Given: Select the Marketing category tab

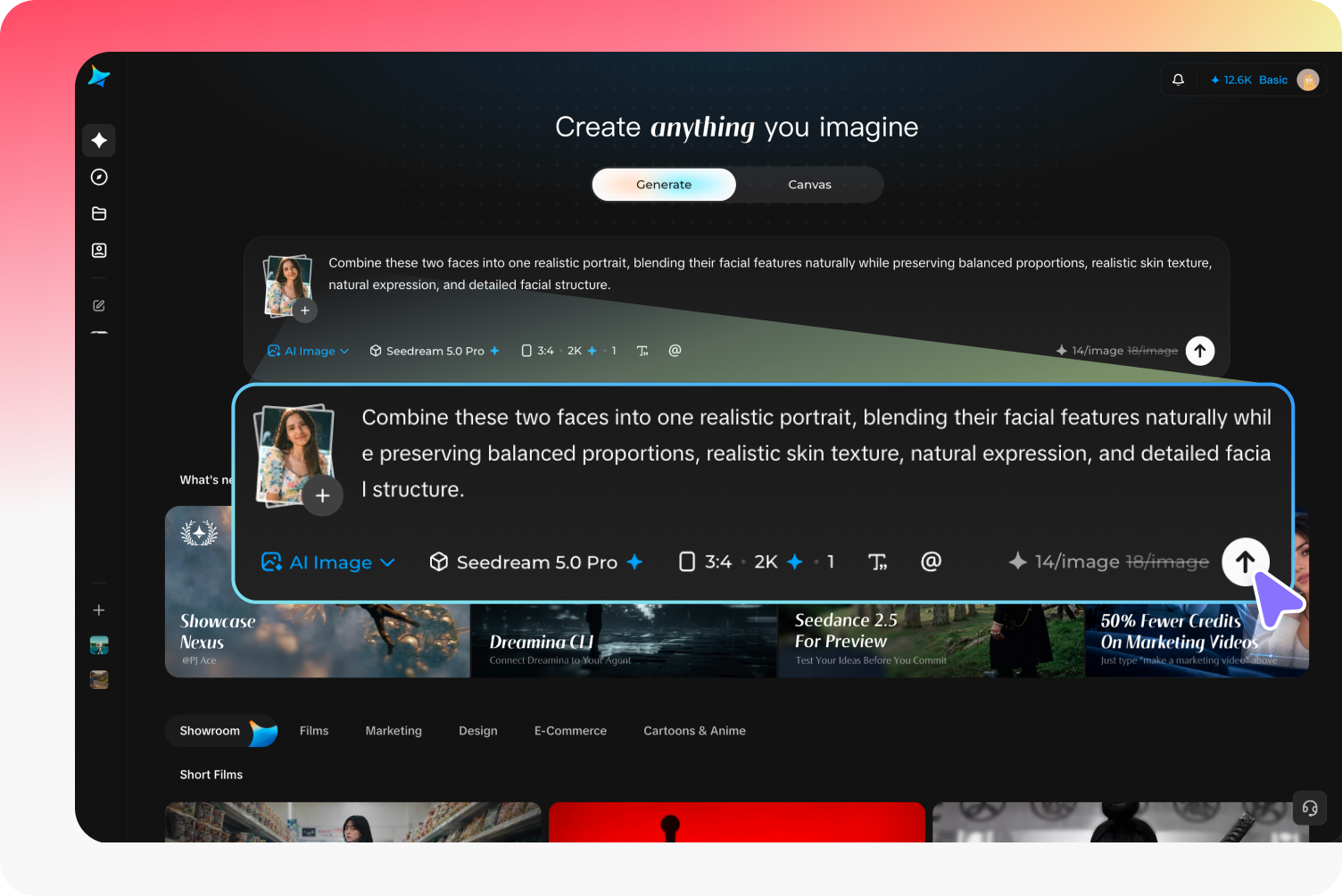Looking at the screenshot, I should click(393, 731).
